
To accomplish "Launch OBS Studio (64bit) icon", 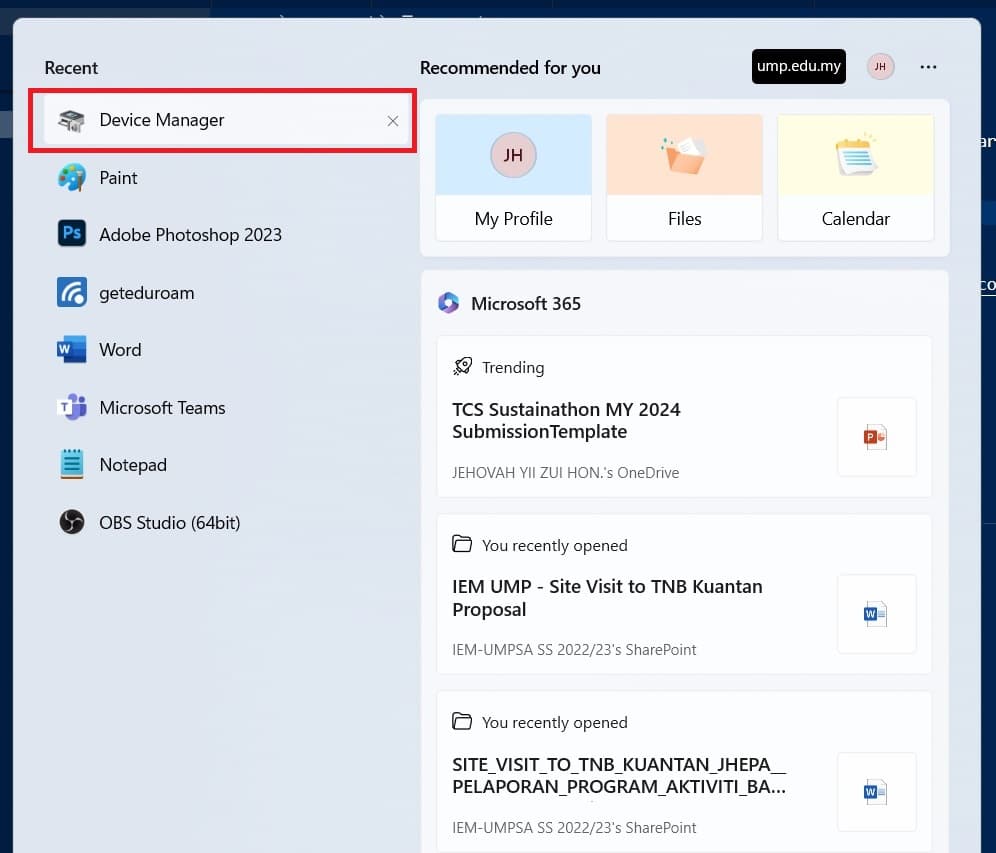I will (x=72, y=522).
